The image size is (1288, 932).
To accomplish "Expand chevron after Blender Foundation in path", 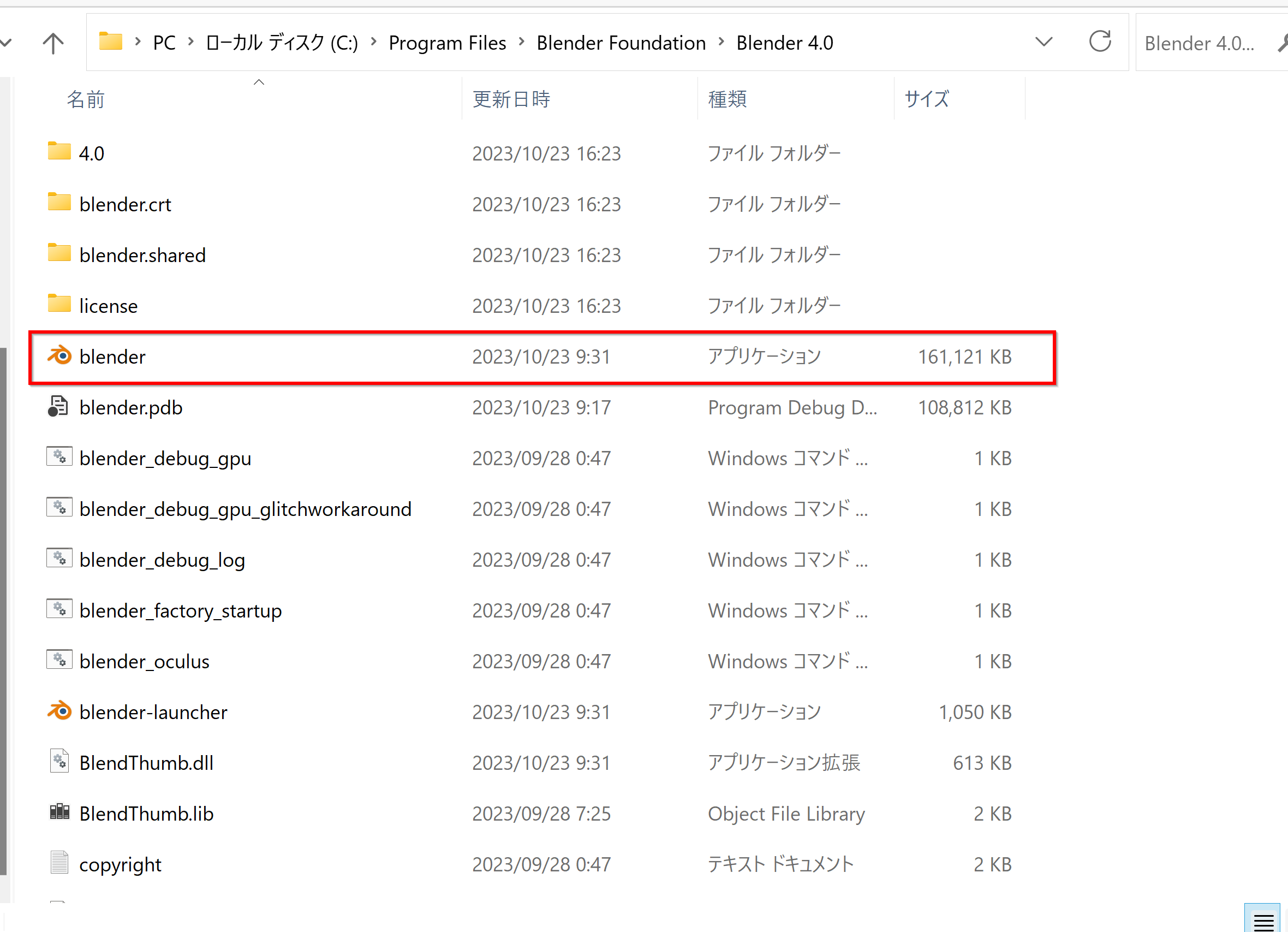I will click(721, 42).
